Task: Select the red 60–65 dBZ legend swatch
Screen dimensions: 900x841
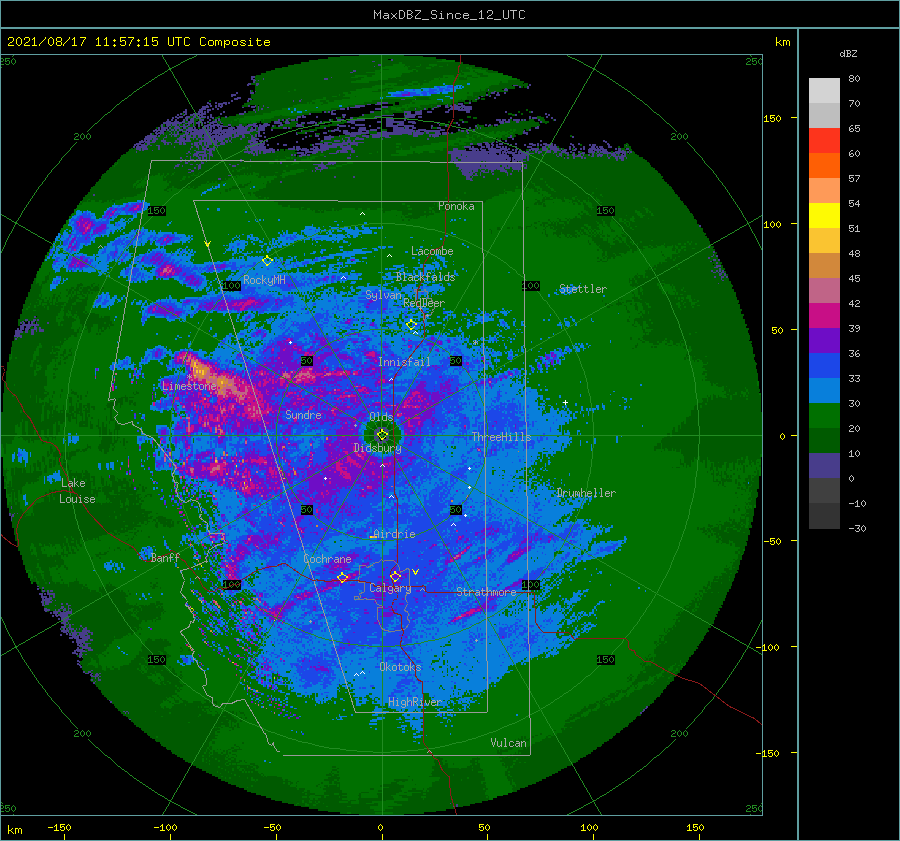Action: 824,141
